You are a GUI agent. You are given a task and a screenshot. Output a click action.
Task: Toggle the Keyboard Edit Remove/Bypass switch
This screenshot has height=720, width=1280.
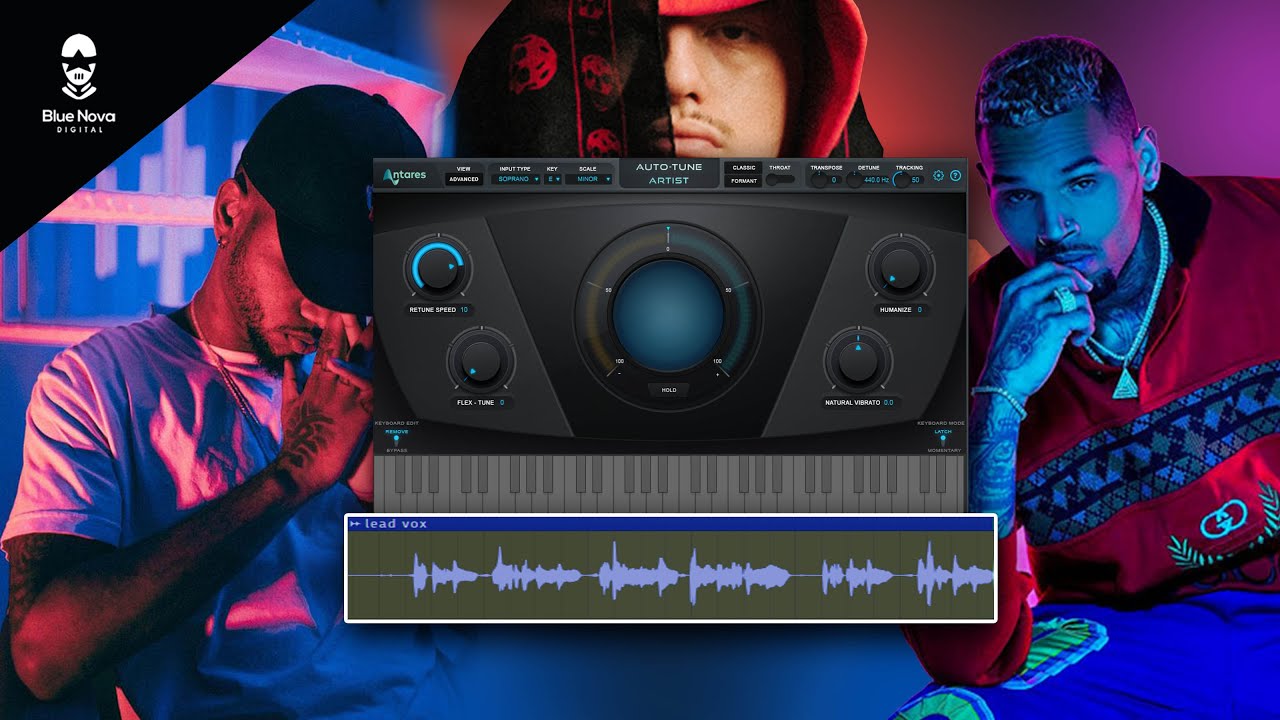pyautogui.click(x=396, y=440)
